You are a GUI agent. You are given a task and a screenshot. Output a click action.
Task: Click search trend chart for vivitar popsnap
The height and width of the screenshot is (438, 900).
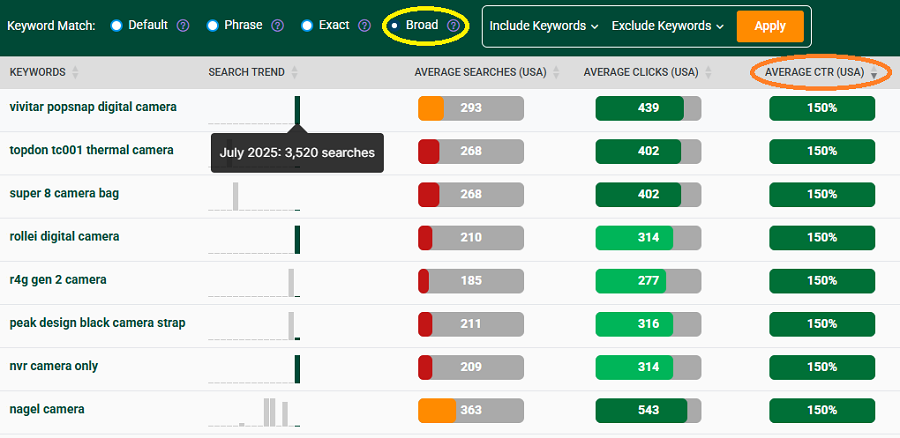click(x=254, y=110)
